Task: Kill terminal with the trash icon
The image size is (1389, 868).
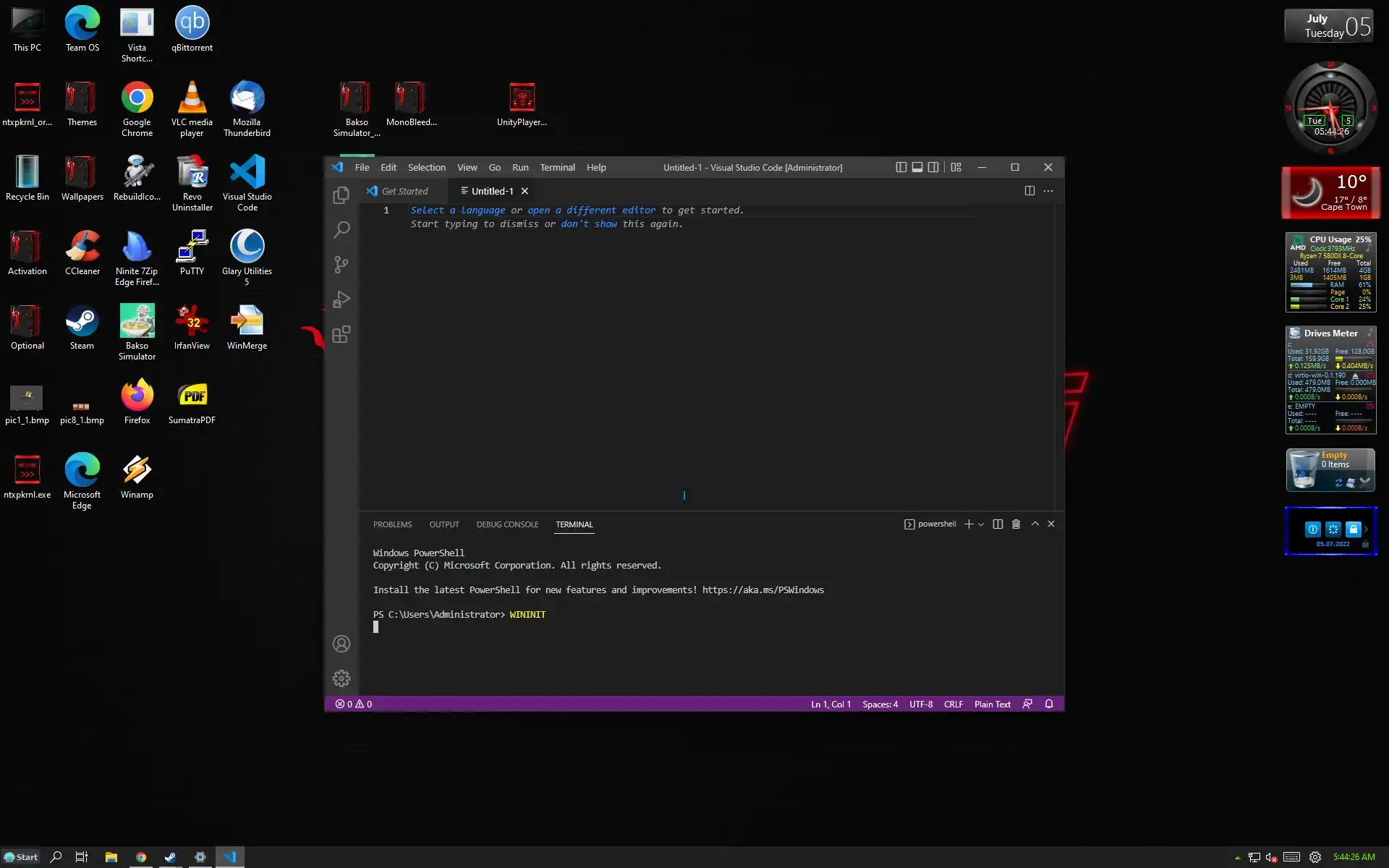Action: 1016,524
